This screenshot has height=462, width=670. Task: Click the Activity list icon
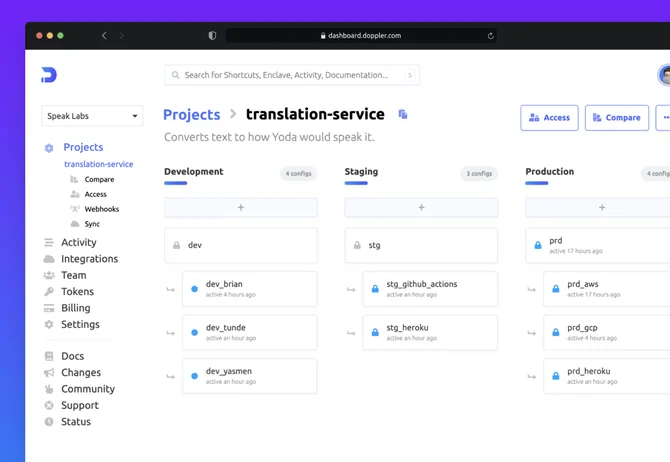tap(49, 242)
